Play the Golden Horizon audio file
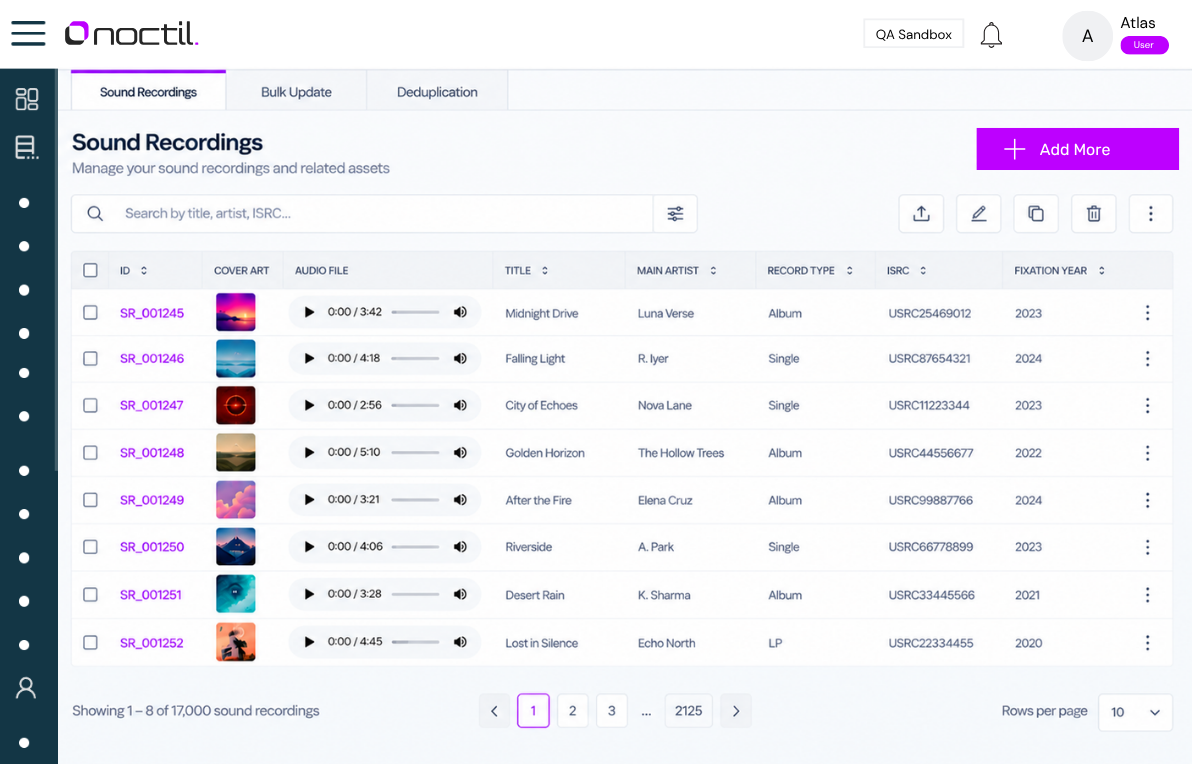This screenshot has width=1192, height=764. point(309,452)
